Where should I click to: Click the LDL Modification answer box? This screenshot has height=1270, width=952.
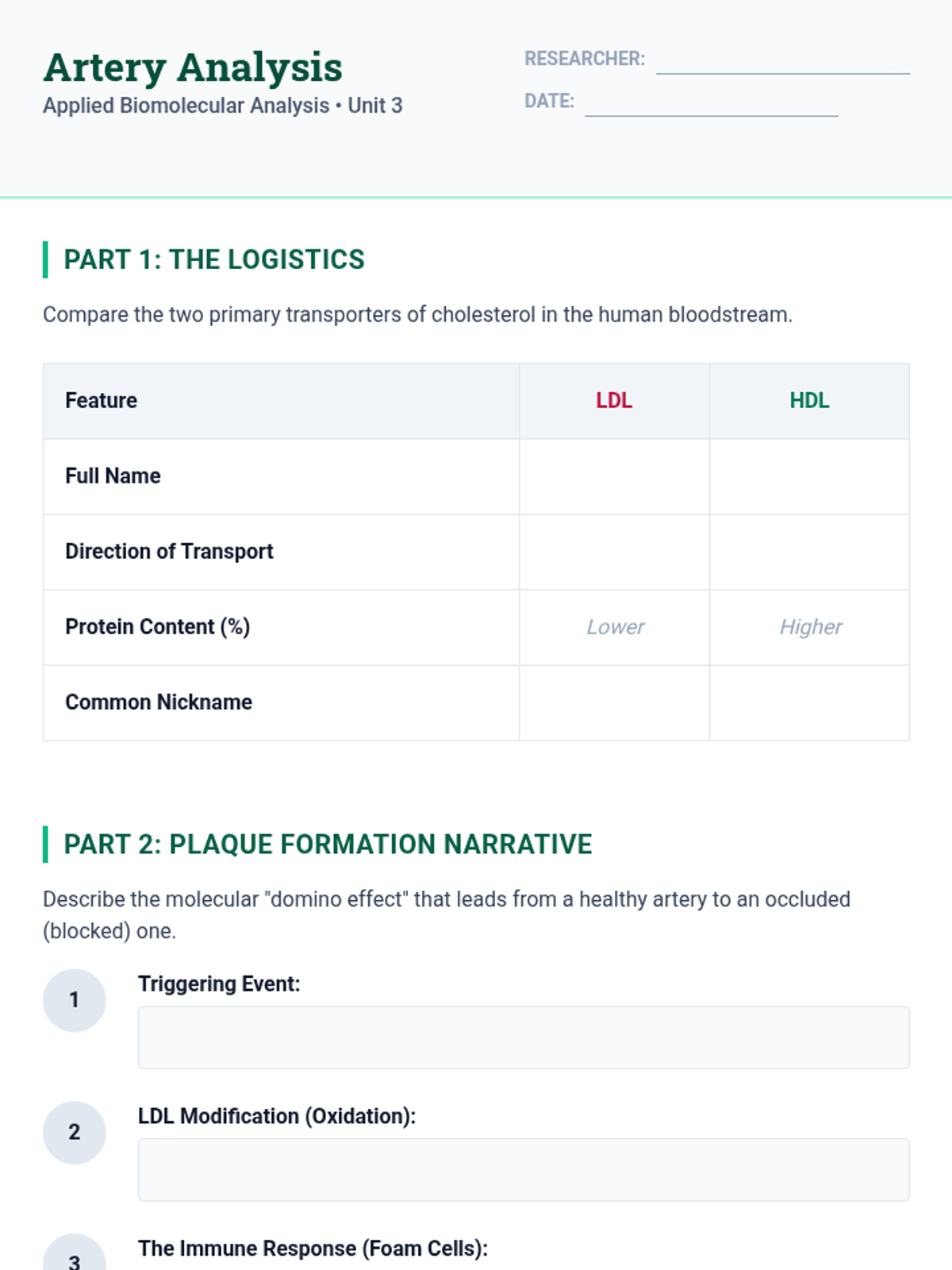coord(524,1170)
